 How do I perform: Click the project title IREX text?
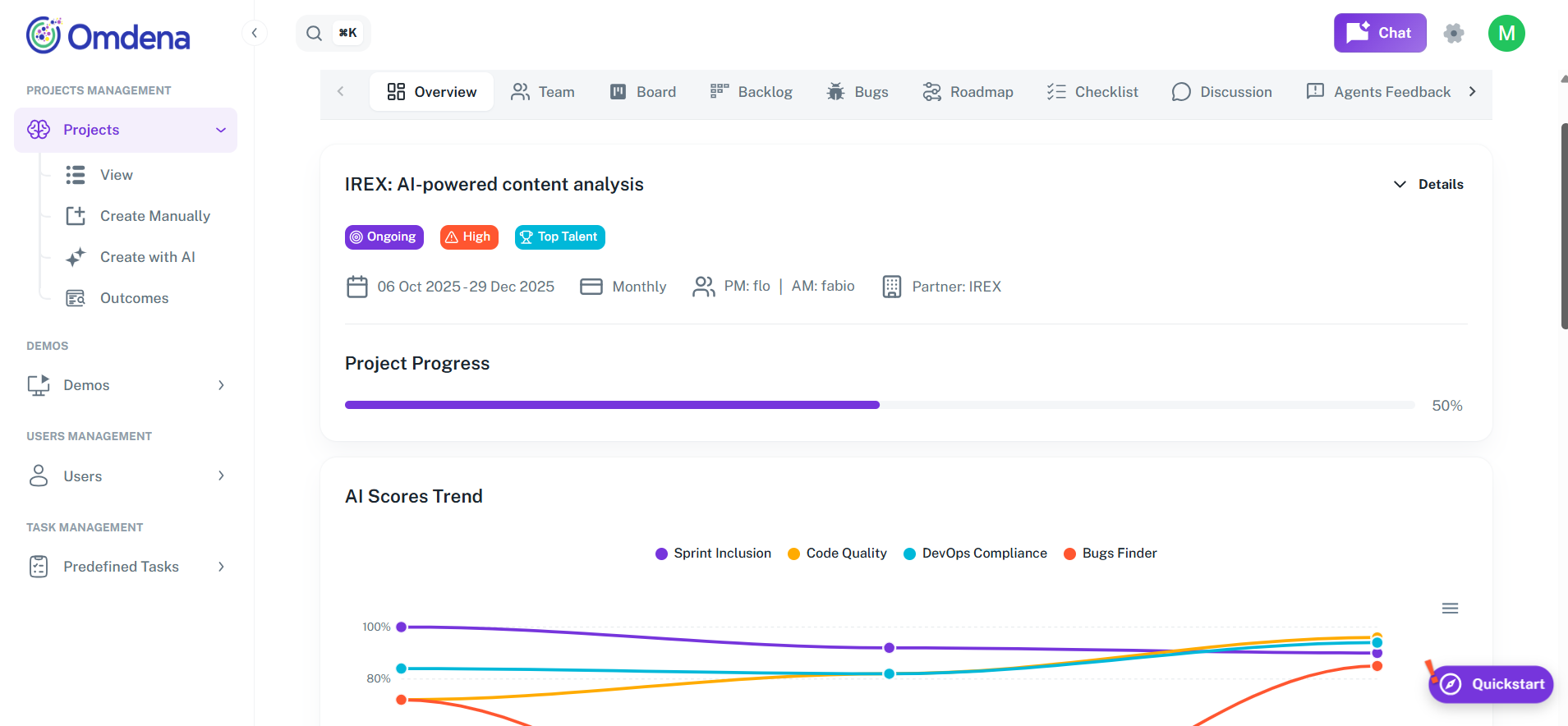(x=494, y=184)
